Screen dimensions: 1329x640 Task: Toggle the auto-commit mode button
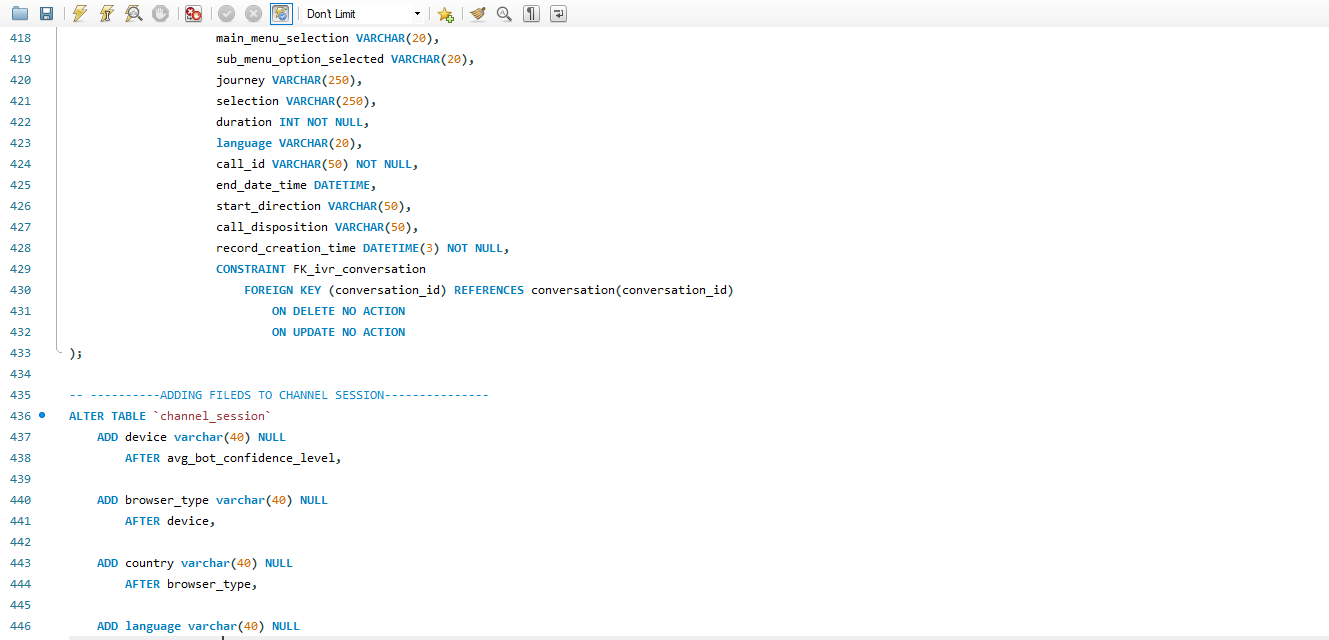281,14
